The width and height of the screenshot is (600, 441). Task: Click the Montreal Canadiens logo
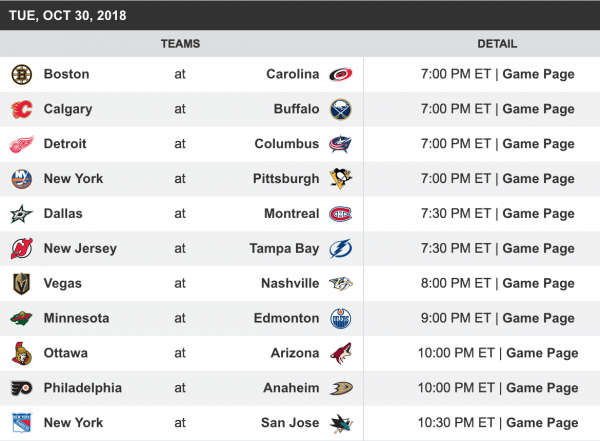tap(341, 214)
